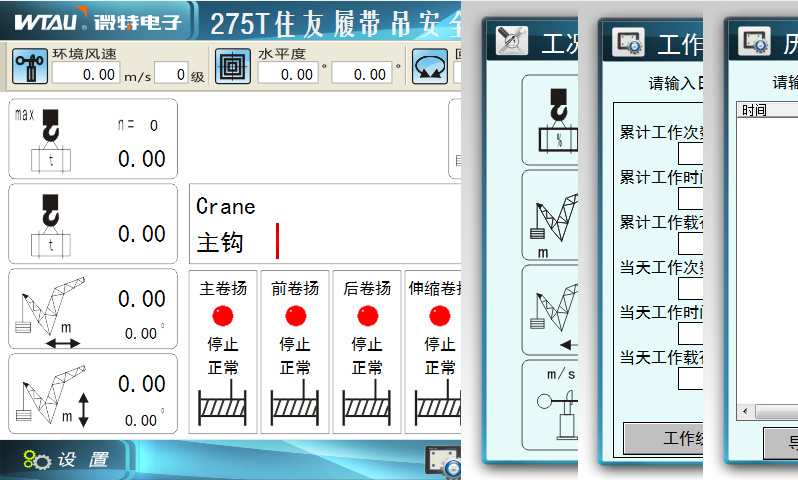Click the 主卷扬 red status light
Screen dimensions: 798x480
222,316
